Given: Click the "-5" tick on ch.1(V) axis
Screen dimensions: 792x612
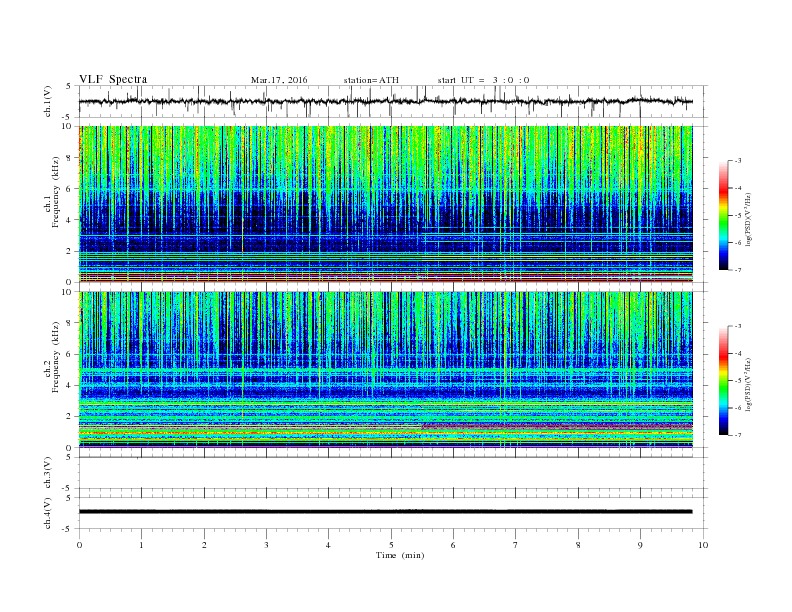Looking at the screenshot, I should pos(67,117).
